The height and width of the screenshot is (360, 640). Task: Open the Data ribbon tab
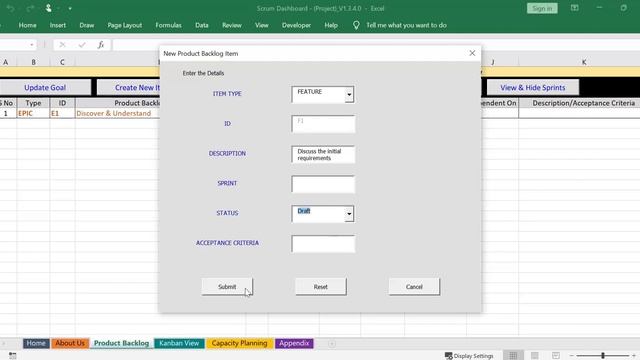click(202, 25)
